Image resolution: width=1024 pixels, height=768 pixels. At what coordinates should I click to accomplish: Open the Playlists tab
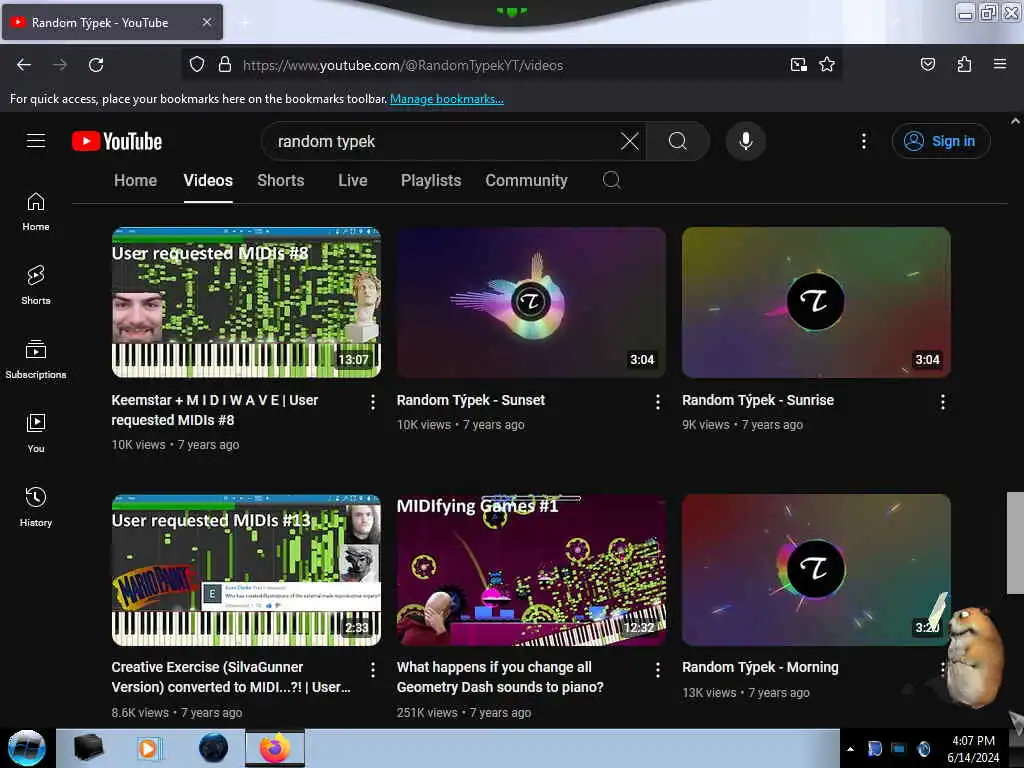pyautogui.click(x=431, y=180)
